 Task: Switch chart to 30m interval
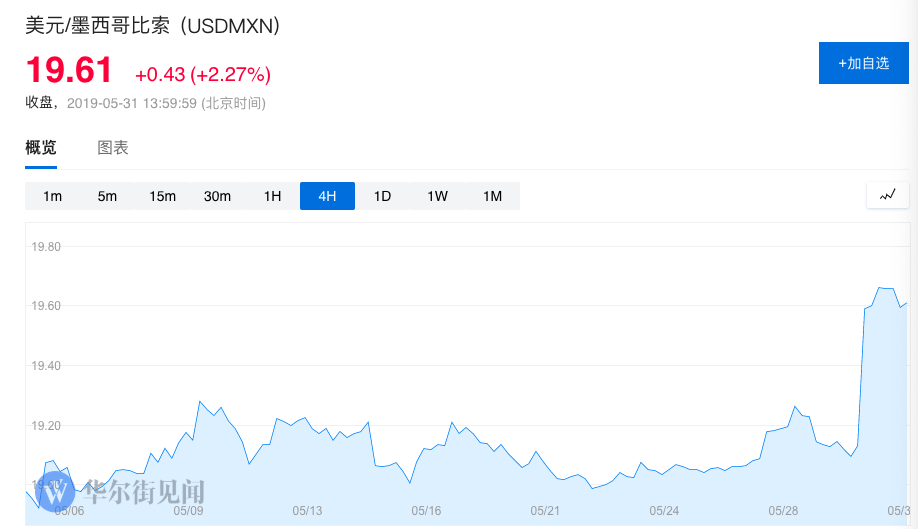point(217,196)
